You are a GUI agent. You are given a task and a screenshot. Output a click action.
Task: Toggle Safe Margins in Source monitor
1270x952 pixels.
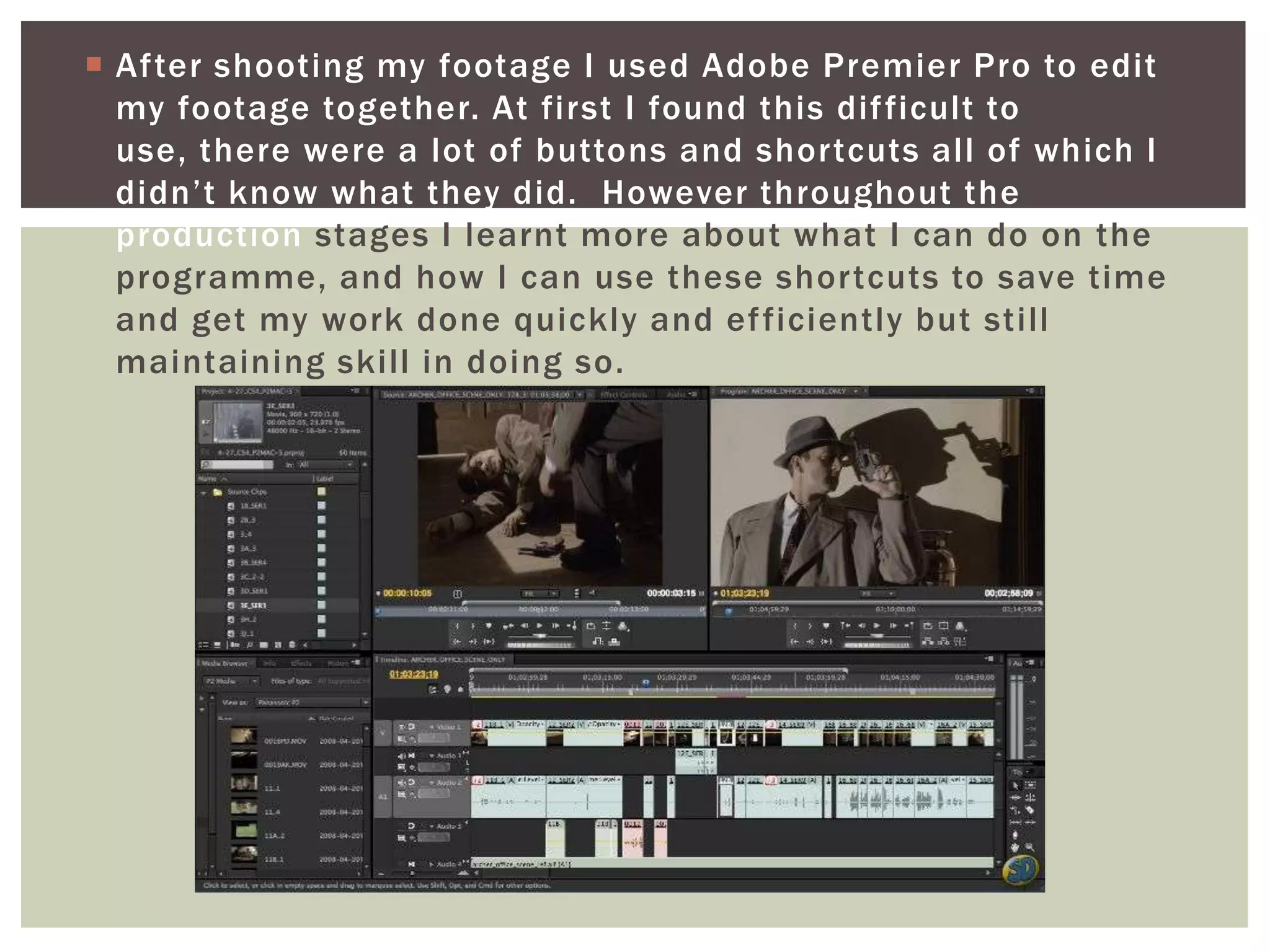(606, 626)
